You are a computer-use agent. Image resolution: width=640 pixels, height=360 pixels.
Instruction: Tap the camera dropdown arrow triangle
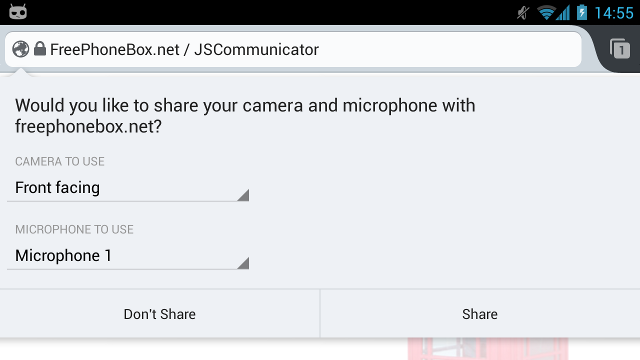[243, 195]
